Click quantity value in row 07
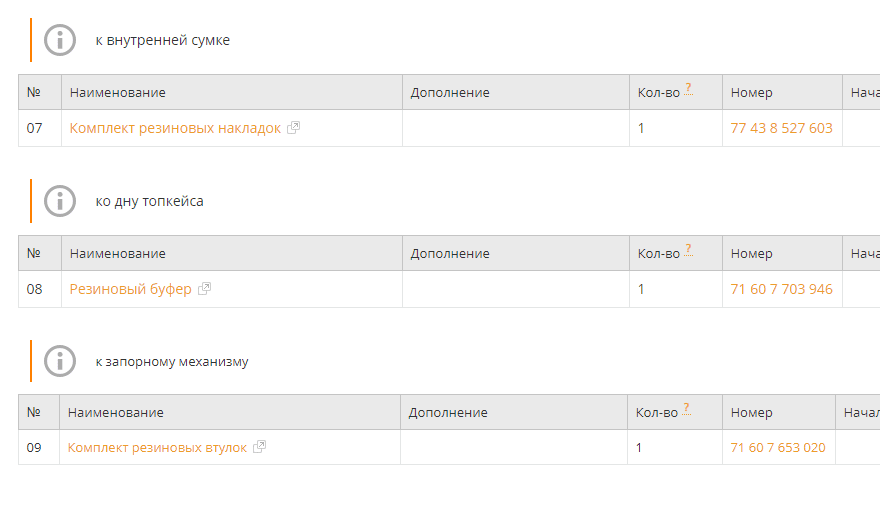 641,128
